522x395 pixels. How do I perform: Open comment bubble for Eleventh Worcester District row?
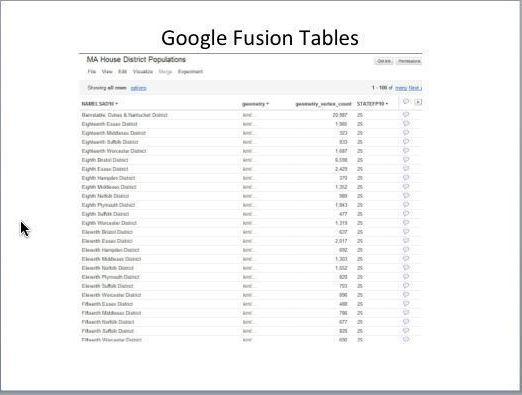pos(406,295)
